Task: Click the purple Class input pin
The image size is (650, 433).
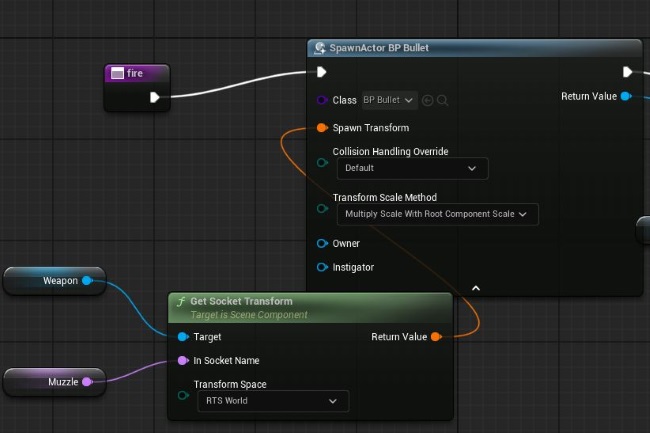Action: 322,100
